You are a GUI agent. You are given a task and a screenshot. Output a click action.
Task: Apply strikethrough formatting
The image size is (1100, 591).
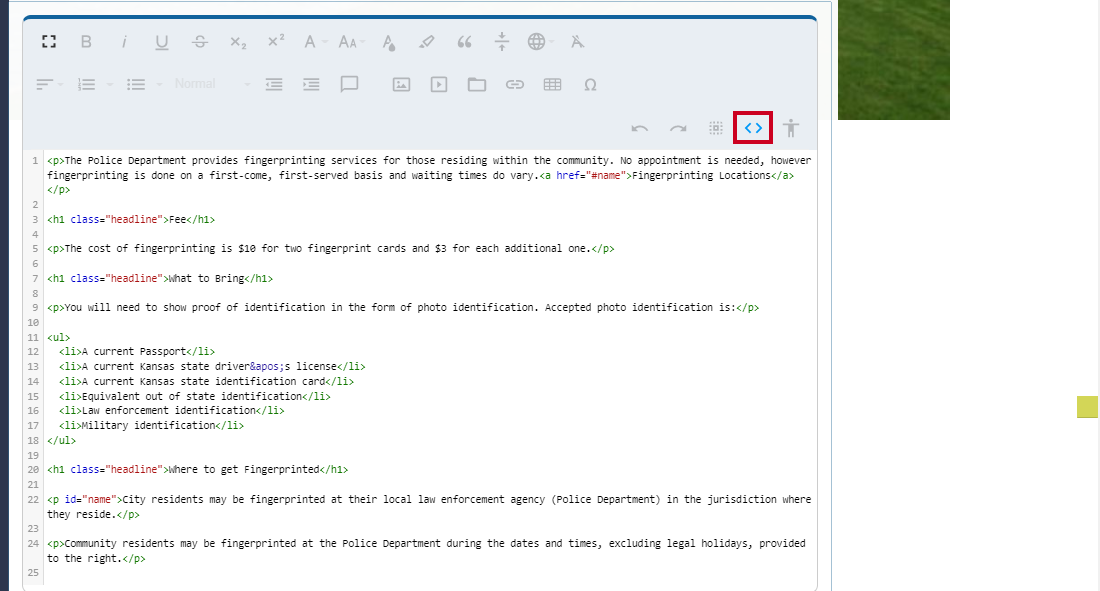point(200,42)
